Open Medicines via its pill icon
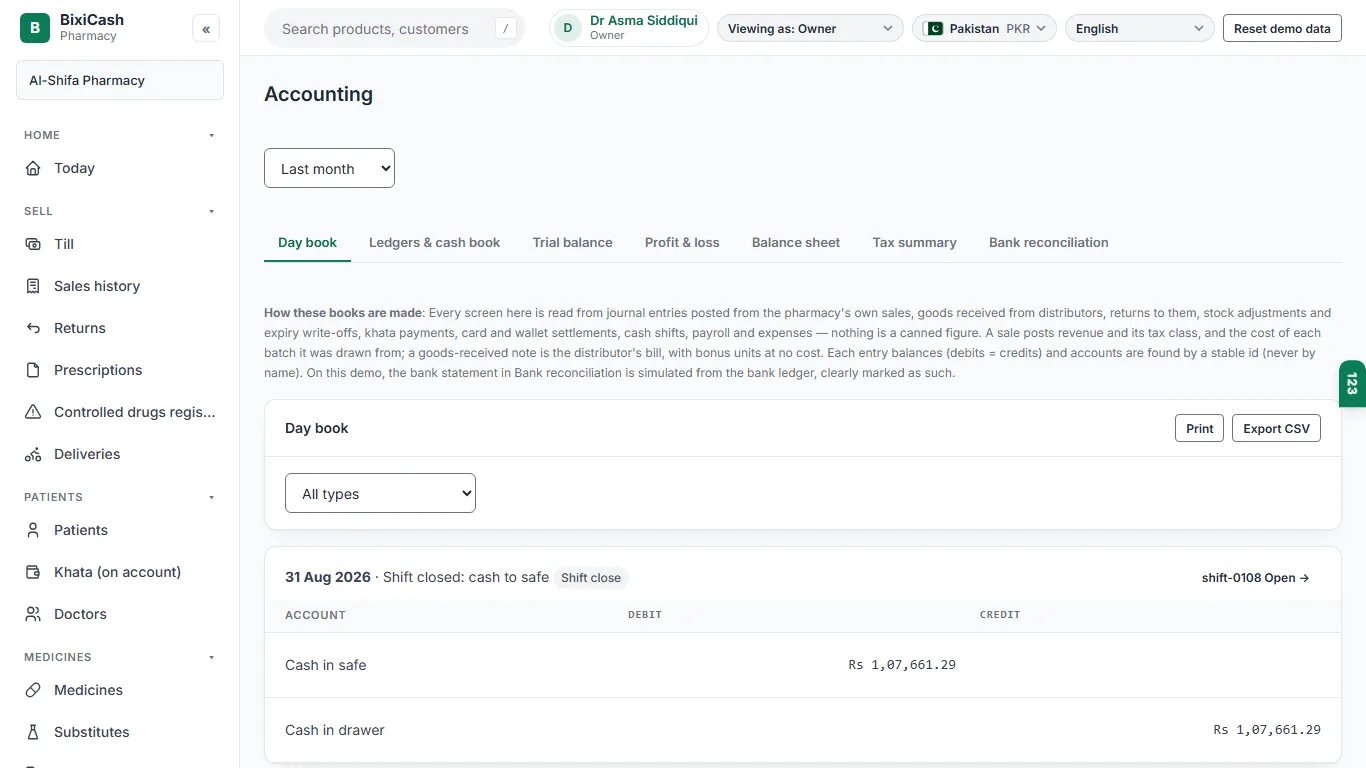 click(x=33, y=690)
